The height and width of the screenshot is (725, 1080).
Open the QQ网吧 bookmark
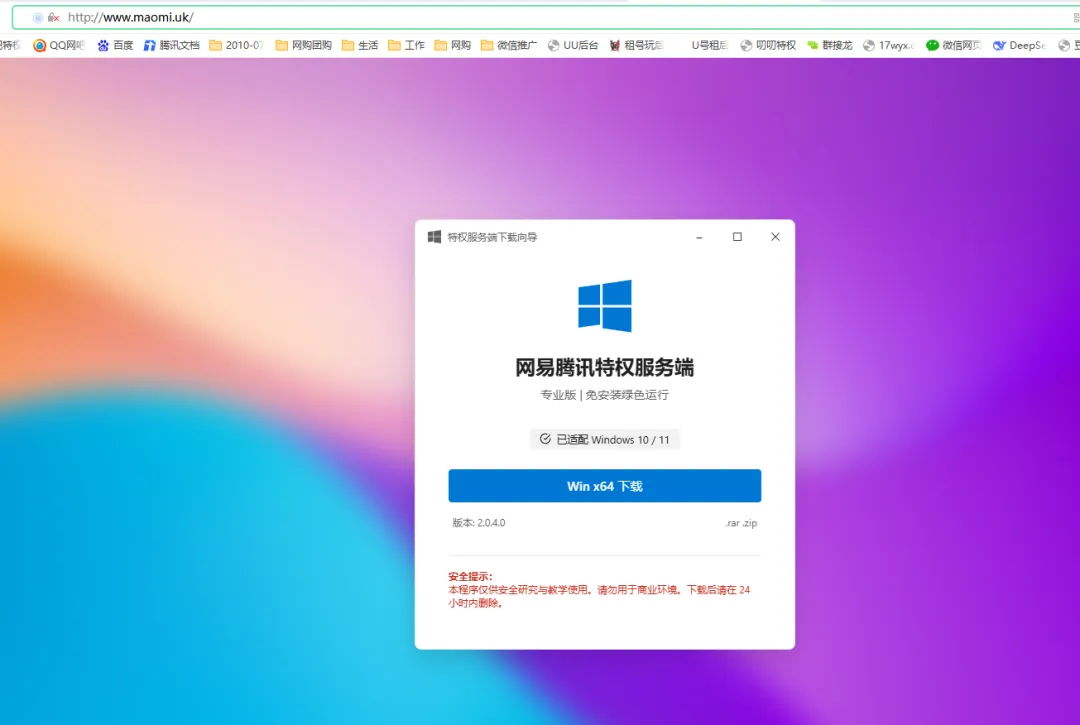[x=59, y=45]
